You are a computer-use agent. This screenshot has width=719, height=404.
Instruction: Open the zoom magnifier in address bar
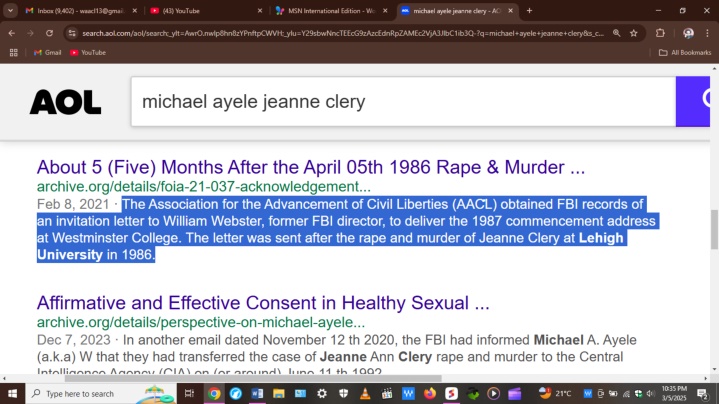pos(617,33)
